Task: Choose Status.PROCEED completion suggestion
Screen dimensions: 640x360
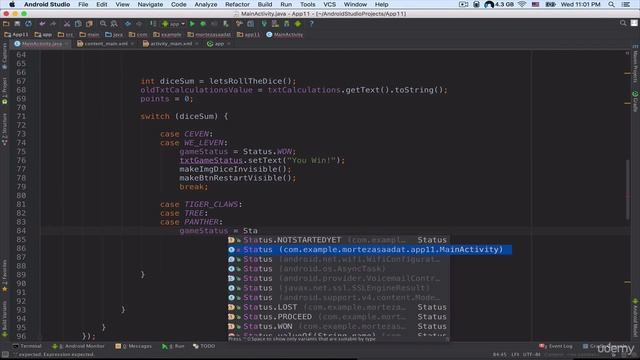Action: point(339,317)
